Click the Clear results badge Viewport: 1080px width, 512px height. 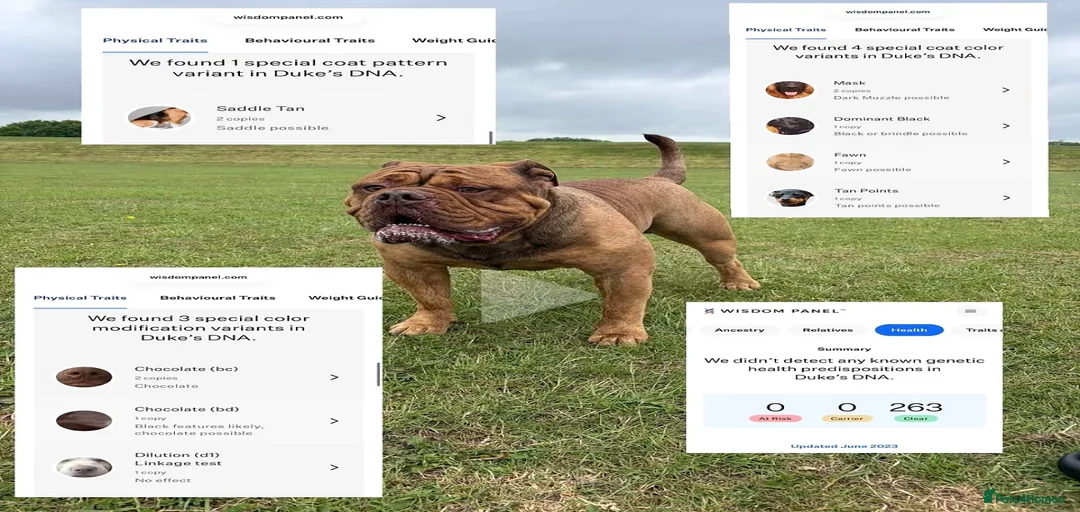click(x=915, y=418)
